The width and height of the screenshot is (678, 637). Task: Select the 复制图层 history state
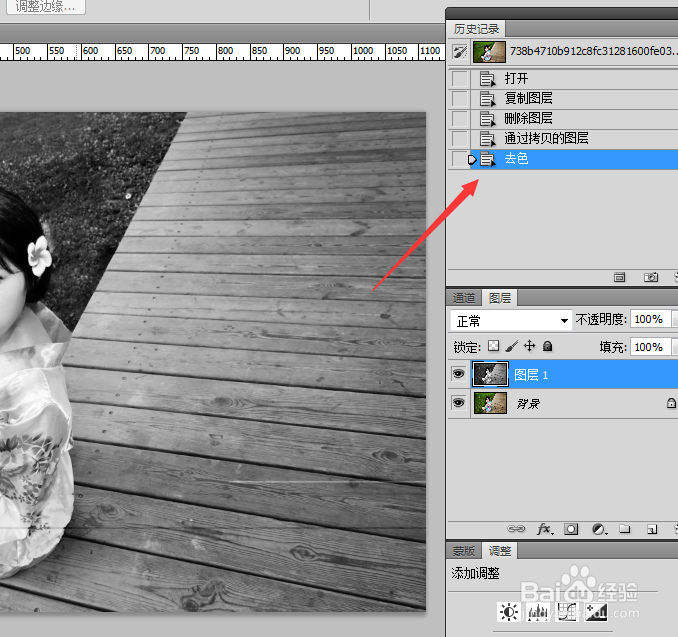tap(574, 99)
